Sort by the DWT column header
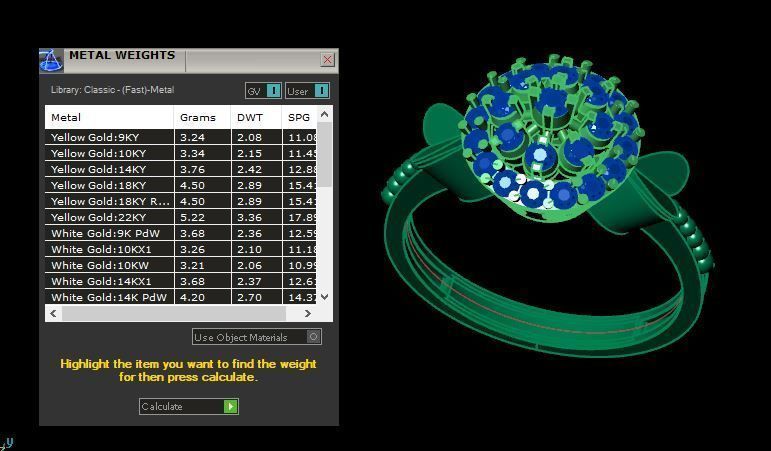Viewport: 771px width, 451px height. pyautogui.click(x=256, y=118)
